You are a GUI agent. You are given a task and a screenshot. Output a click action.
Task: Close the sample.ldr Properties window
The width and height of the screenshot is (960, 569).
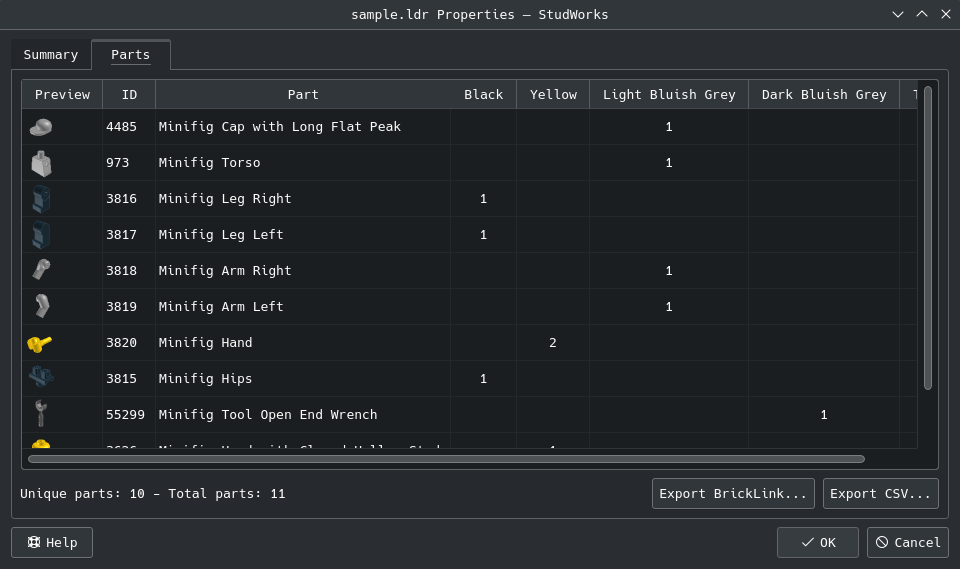[x=945, y=14]
